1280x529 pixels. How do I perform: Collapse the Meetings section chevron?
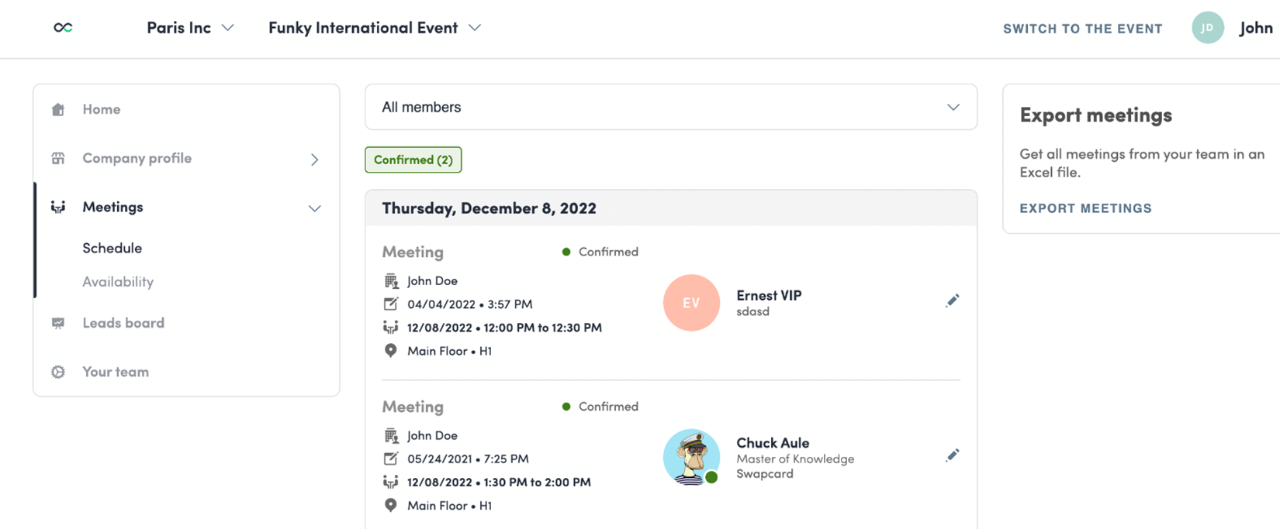click(x=315, y=208)
